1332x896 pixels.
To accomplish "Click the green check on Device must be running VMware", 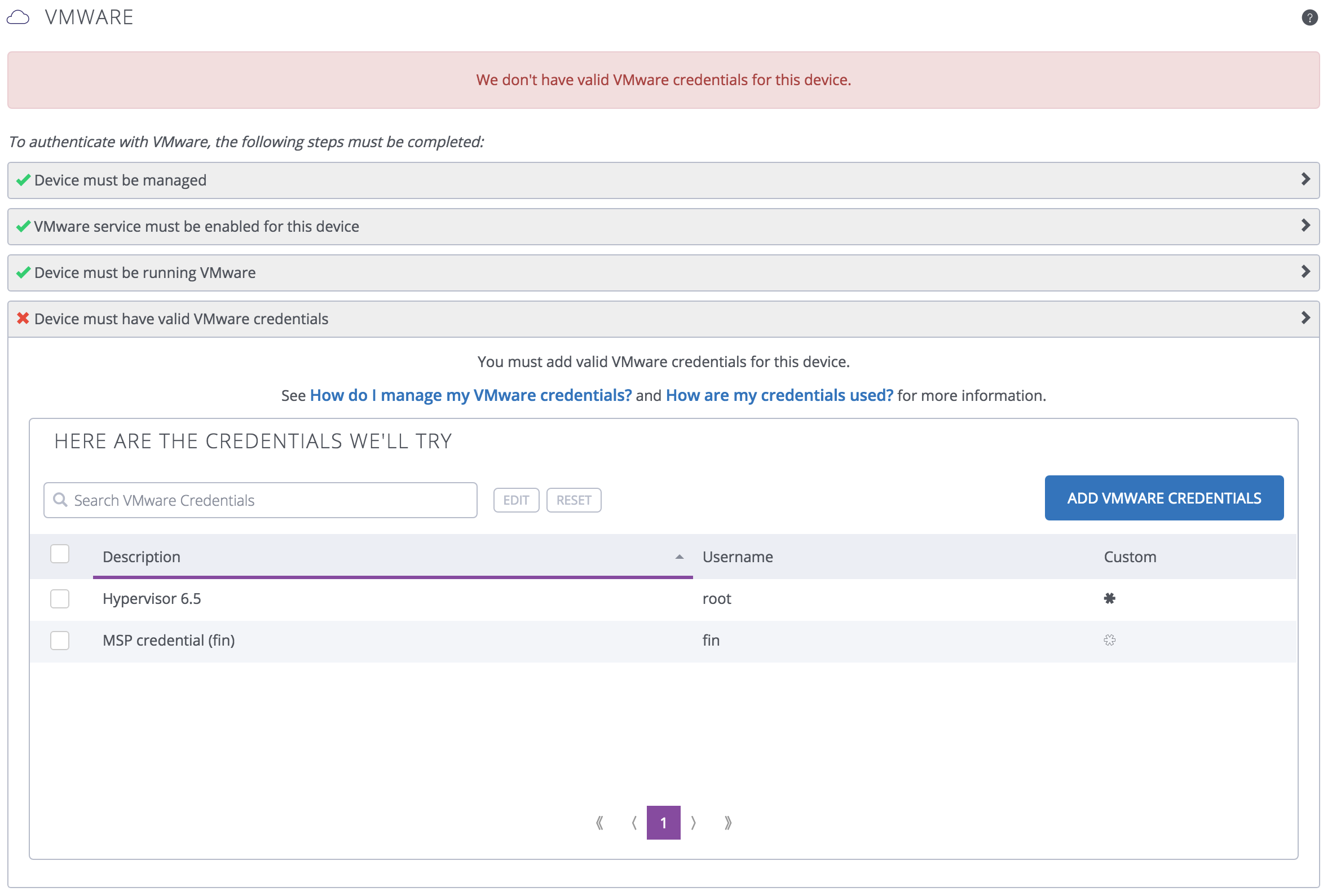I will point(23,272).
